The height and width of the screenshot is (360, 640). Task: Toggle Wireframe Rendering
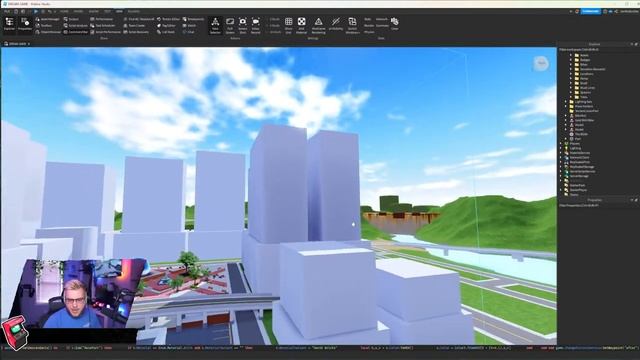tap(318, 25)
